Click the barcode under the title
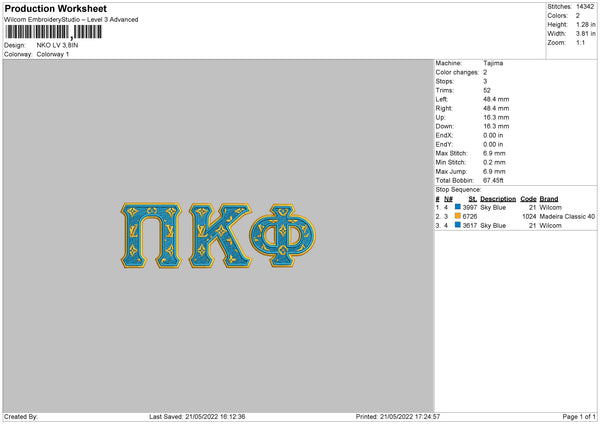Screen dimensions: 600x424 (x=54, y=32)
